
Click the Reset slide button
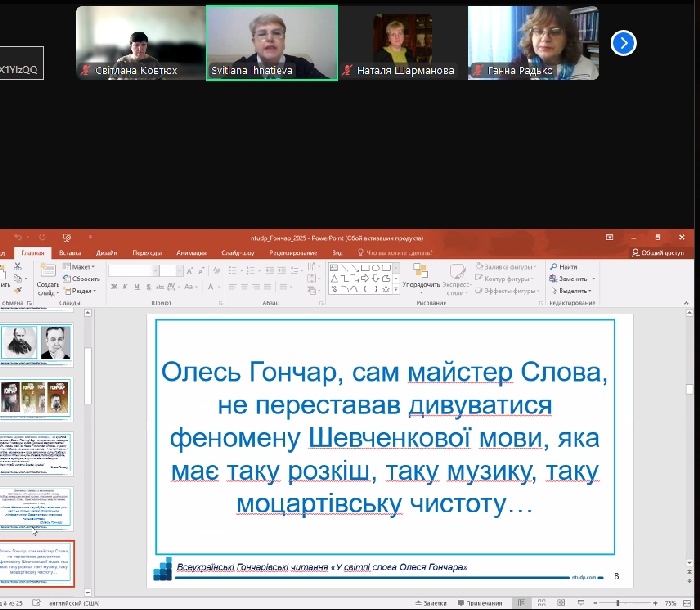click(x=82, y=279)
